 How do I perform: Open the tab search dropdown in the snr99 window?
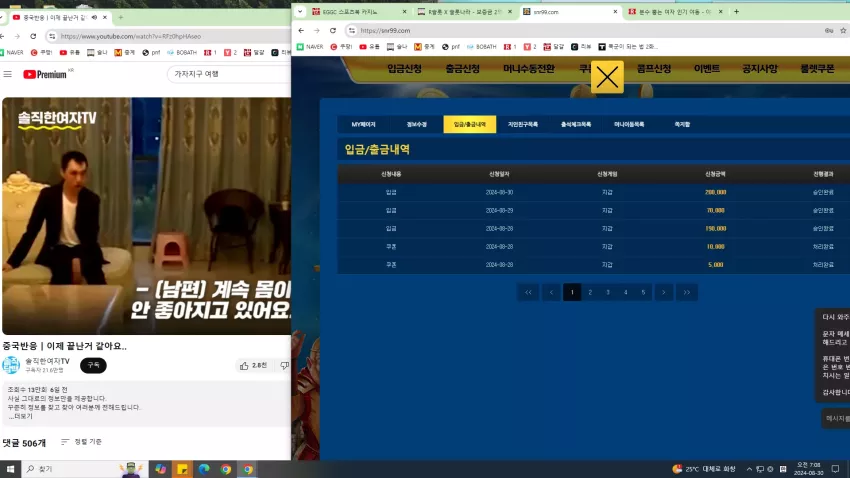pos(300,11)
